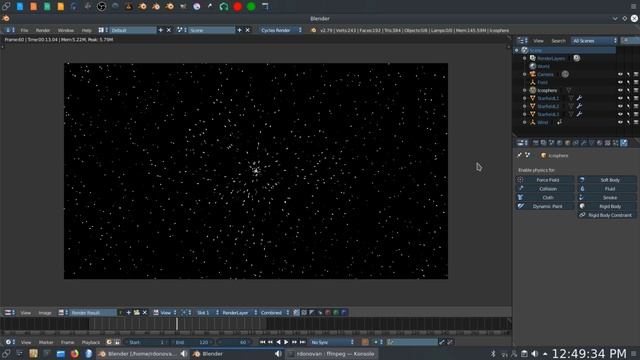Open the Render Layers properties tab icon
This screenshot has height=360, width=640.
543,143
